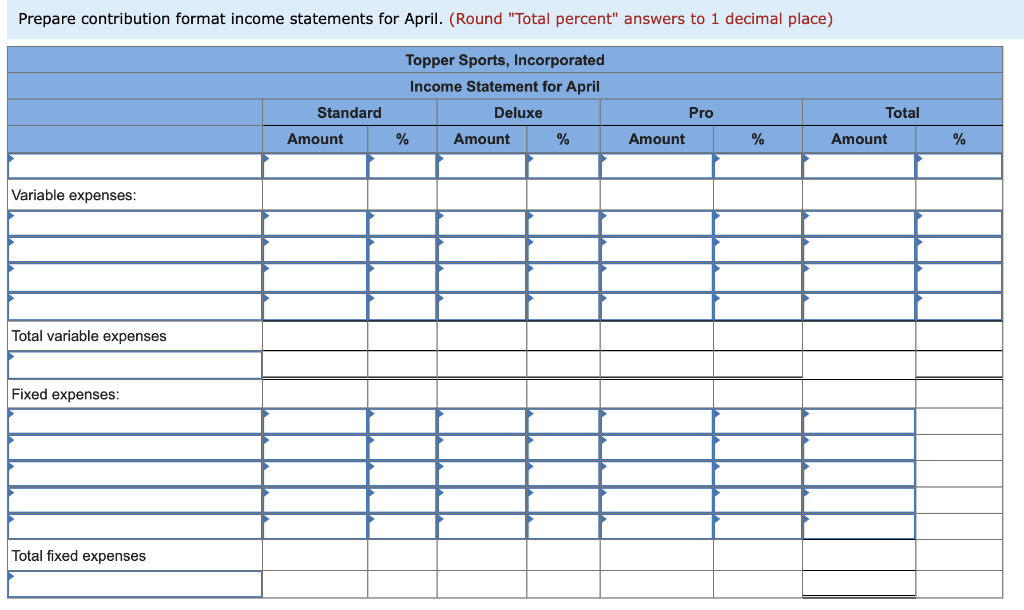The height and width of the screenshot is (610, 1024).
Task: Select third fixed expense Total Amount cell
Action: (x=859, y=474)
